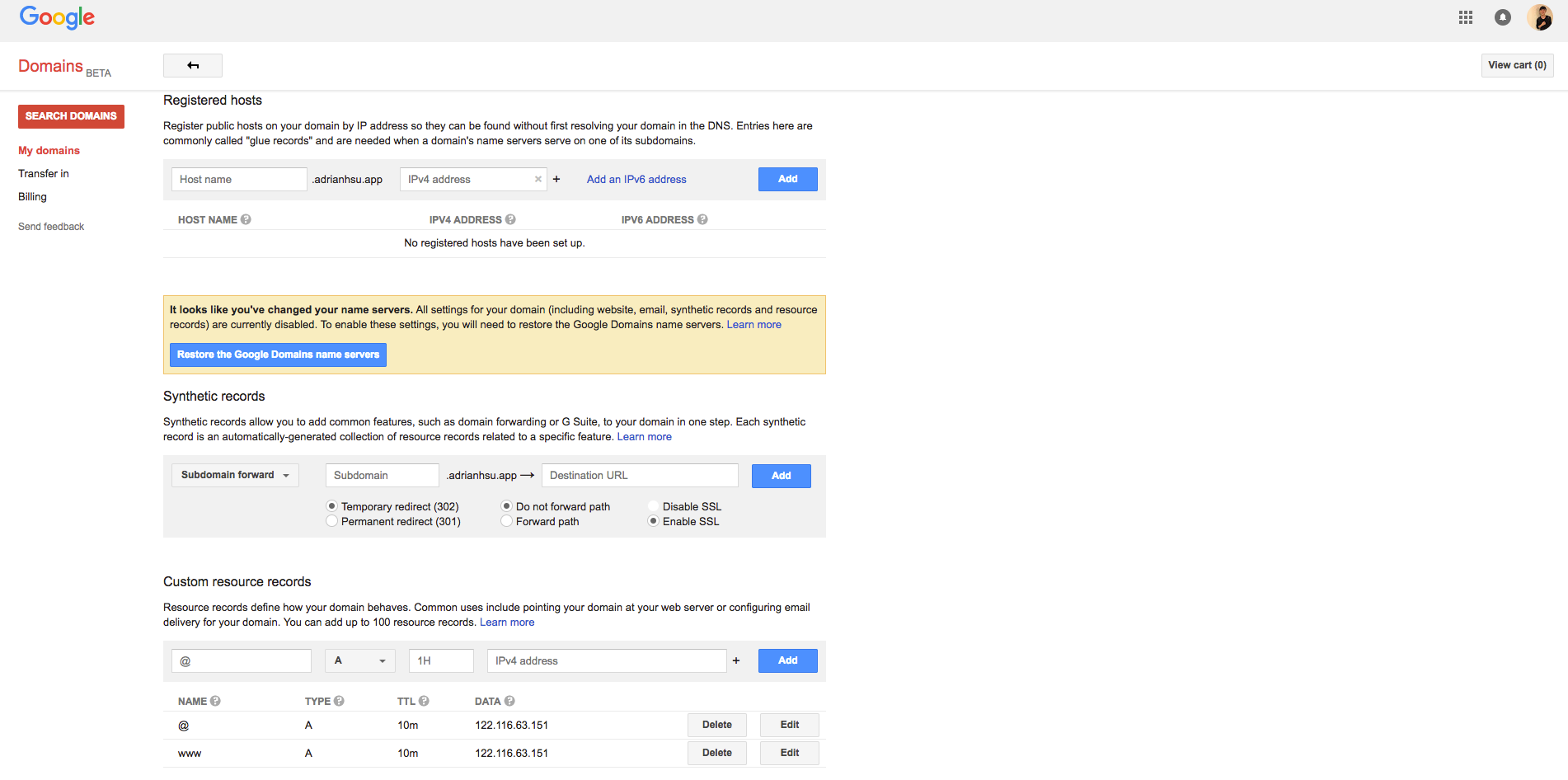
Task: Show help for NAME column
Action: (215, 701)
